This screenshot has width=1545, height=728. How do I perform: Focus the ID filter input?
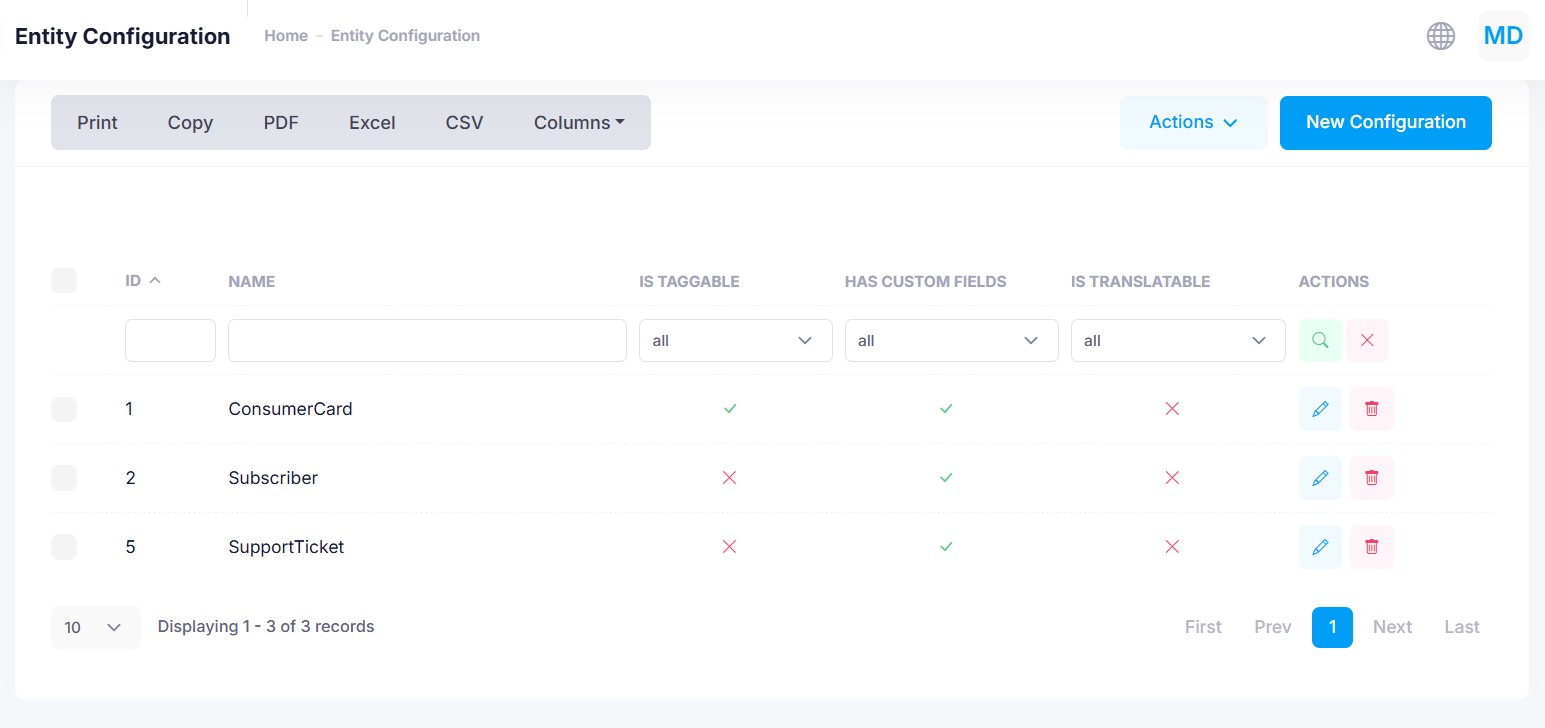pos(170,341)
